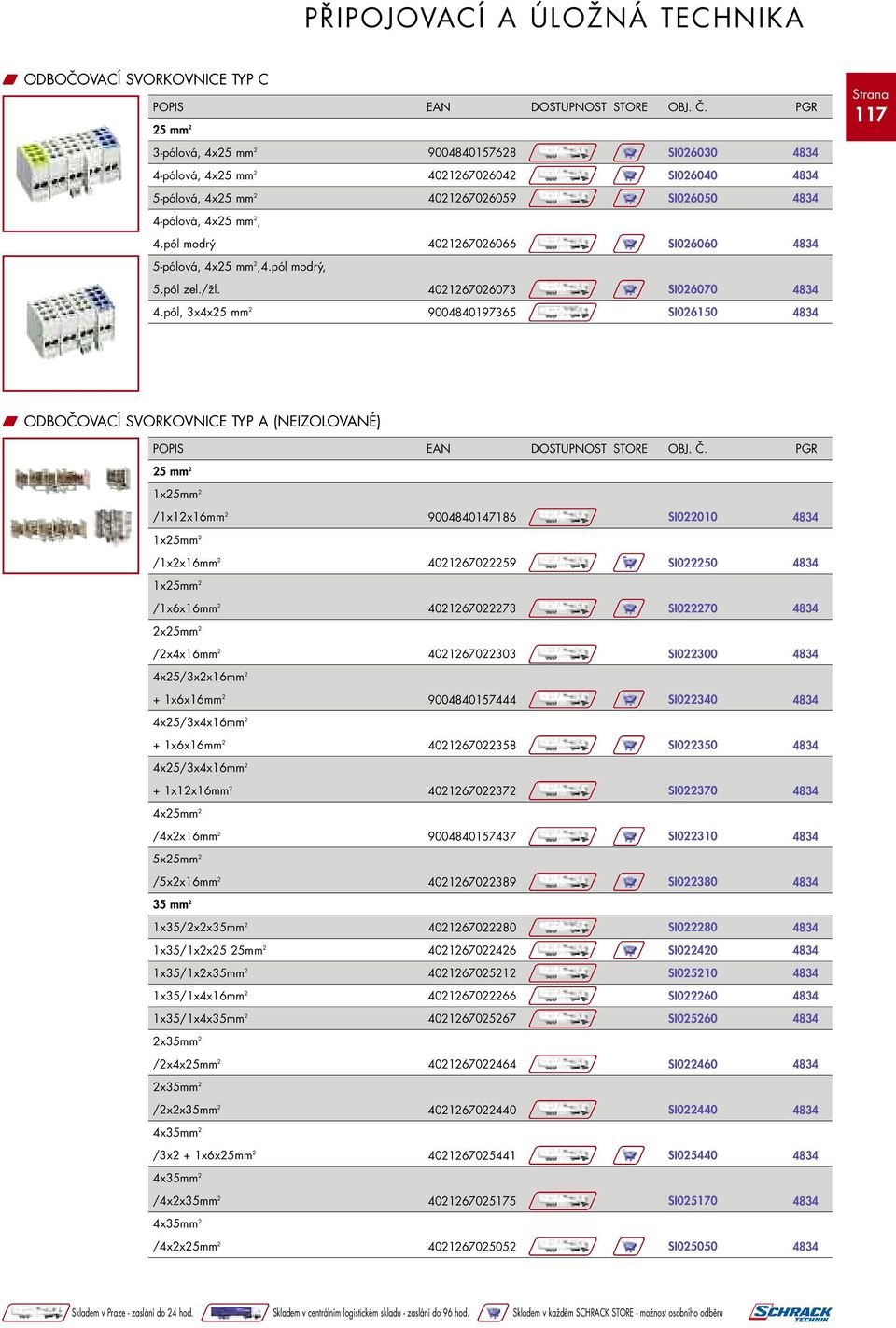Click the store cart icon for SI022270
The width and height of the screenshot is (896, 1328).
629,608
